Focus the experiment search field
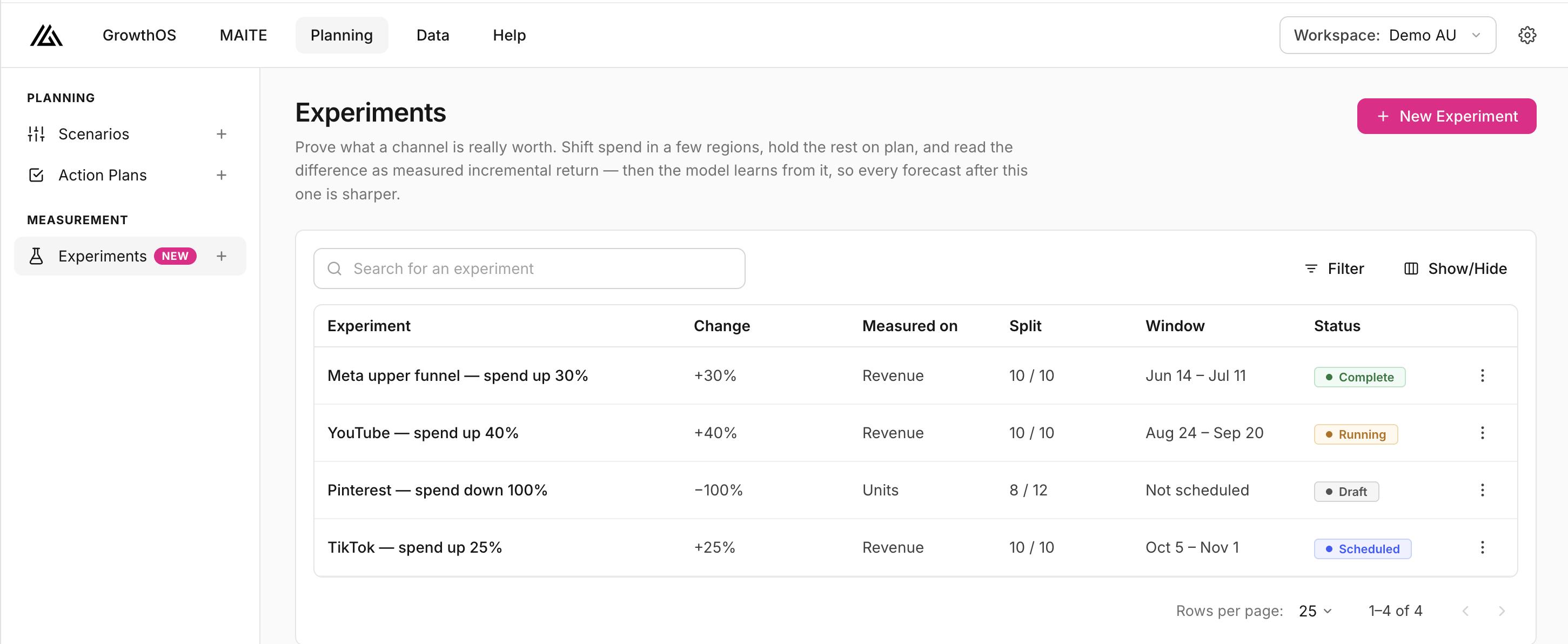The width and height of the screenshot is (1568, 644). pyautogui.click(x=529, y=269)
